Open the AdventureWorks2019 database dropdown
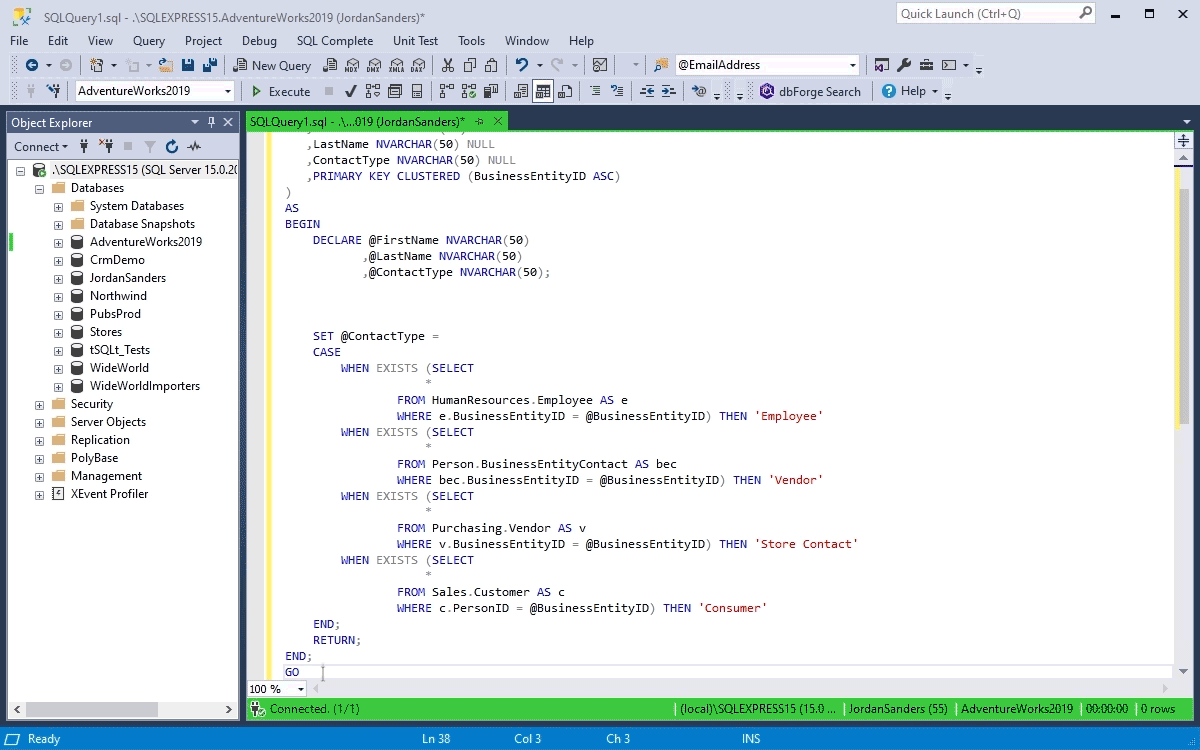This screenshot has width=1200, height=750. click(x=228, y=91)
